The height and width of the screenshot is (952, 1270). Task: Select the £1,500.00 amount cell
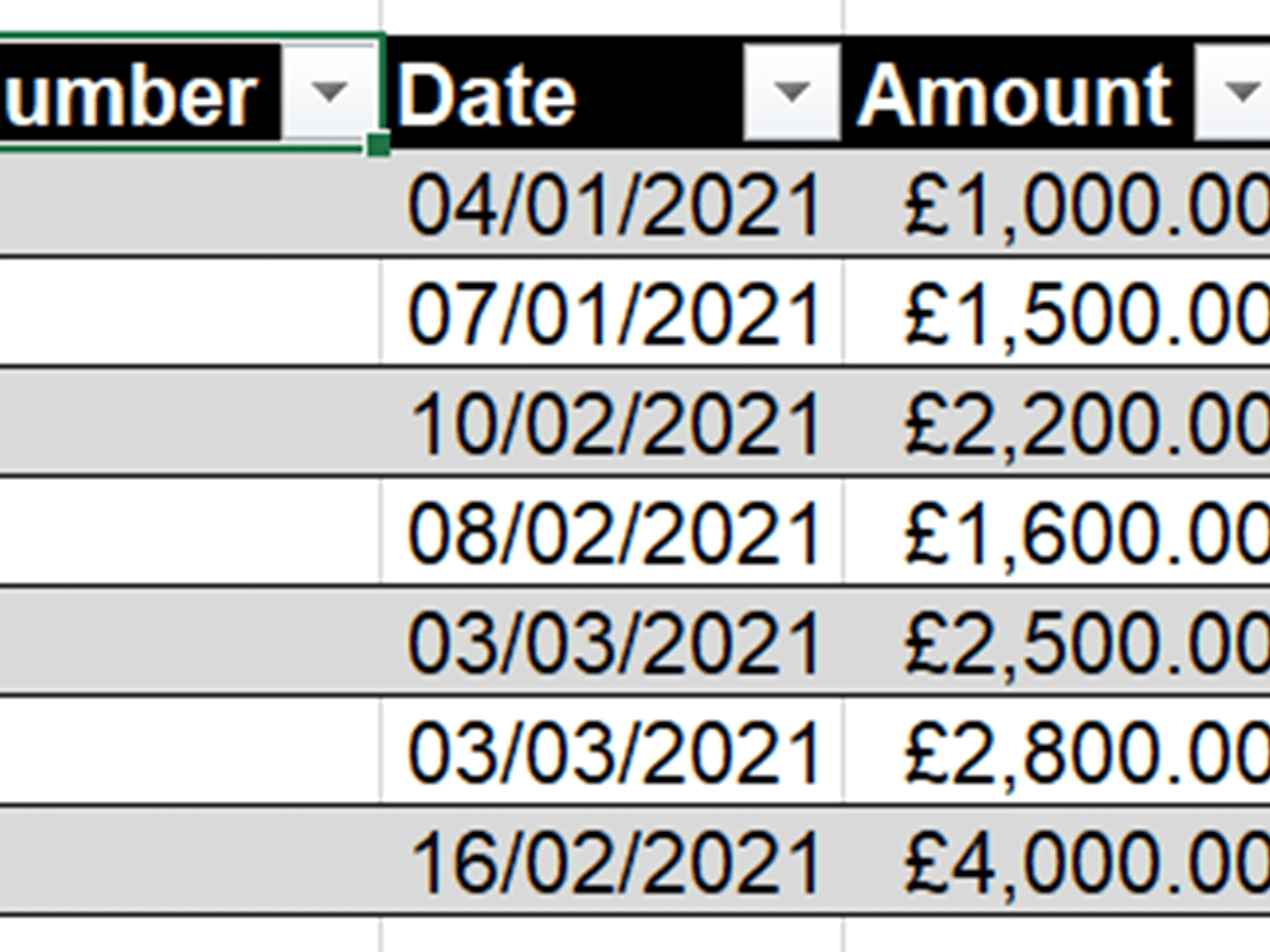(1079, 314)
